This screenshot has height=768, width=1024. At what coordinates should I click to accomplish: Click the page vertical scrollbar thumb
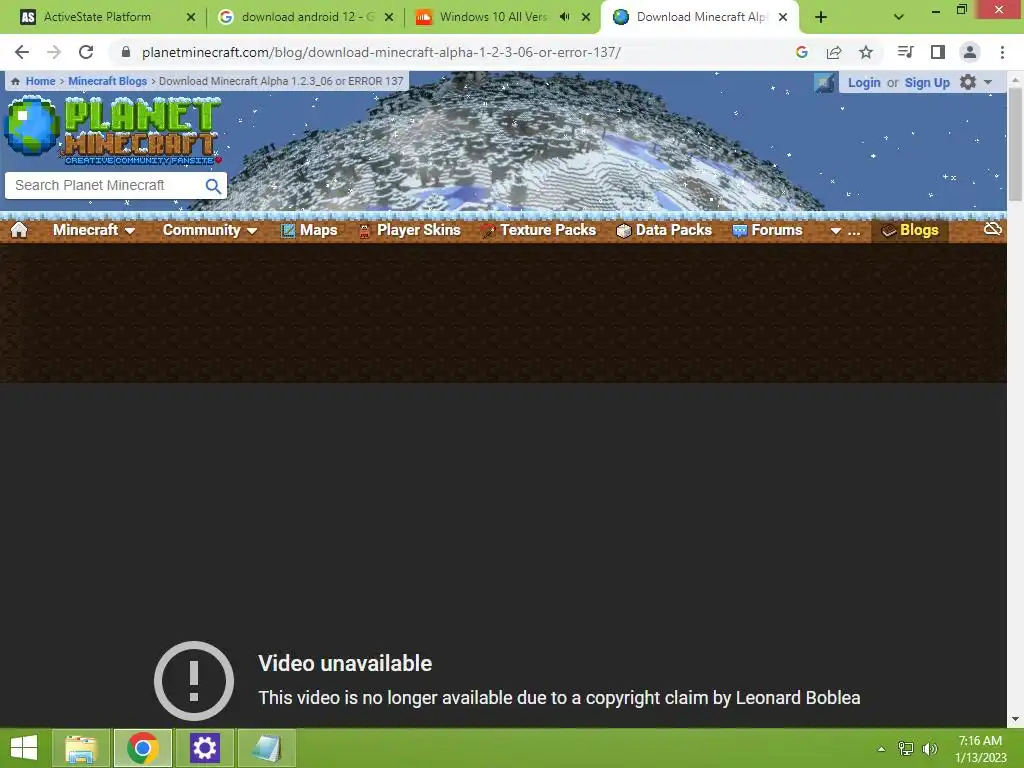[x=1015, y=144]
